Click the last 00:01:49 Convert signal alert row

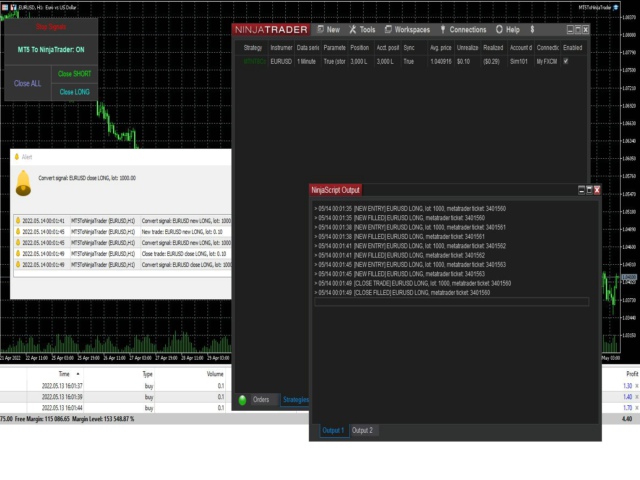(122, 265)
